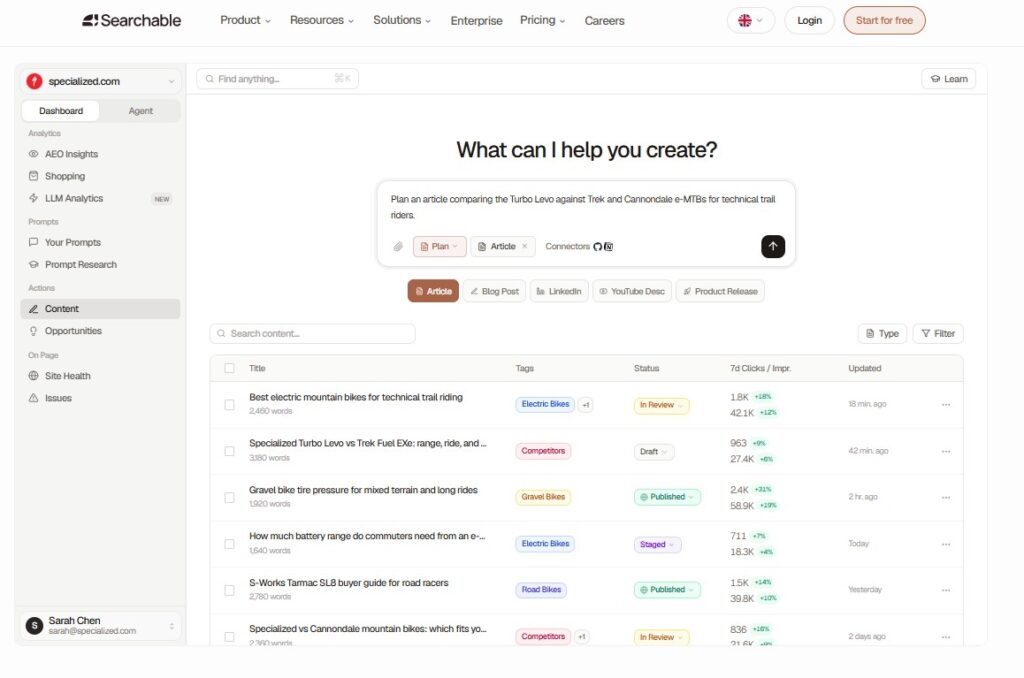Switch to the Agent tab
The image size is (1024, 678).
point(140,111)
